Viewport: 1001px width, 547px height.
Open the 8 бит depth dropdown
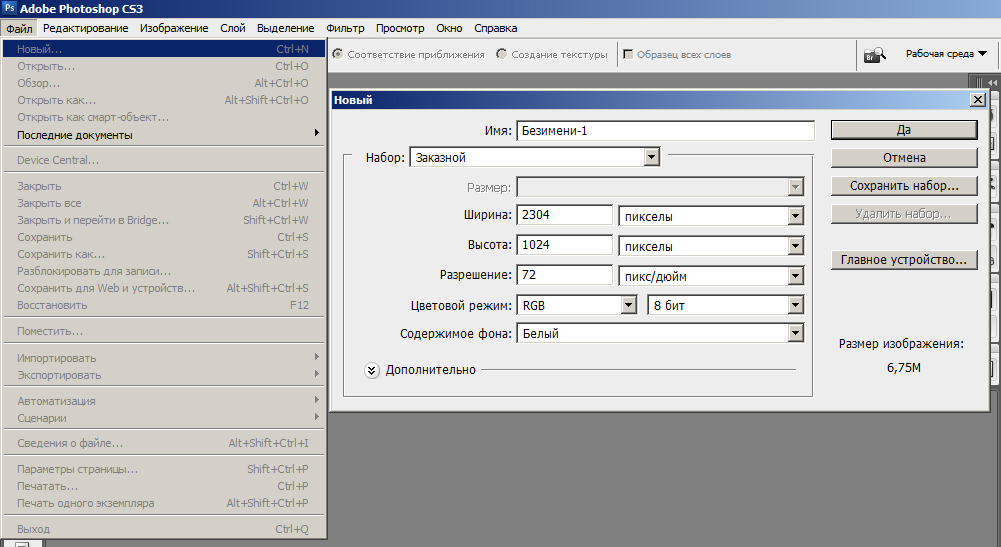click(795, 306)
